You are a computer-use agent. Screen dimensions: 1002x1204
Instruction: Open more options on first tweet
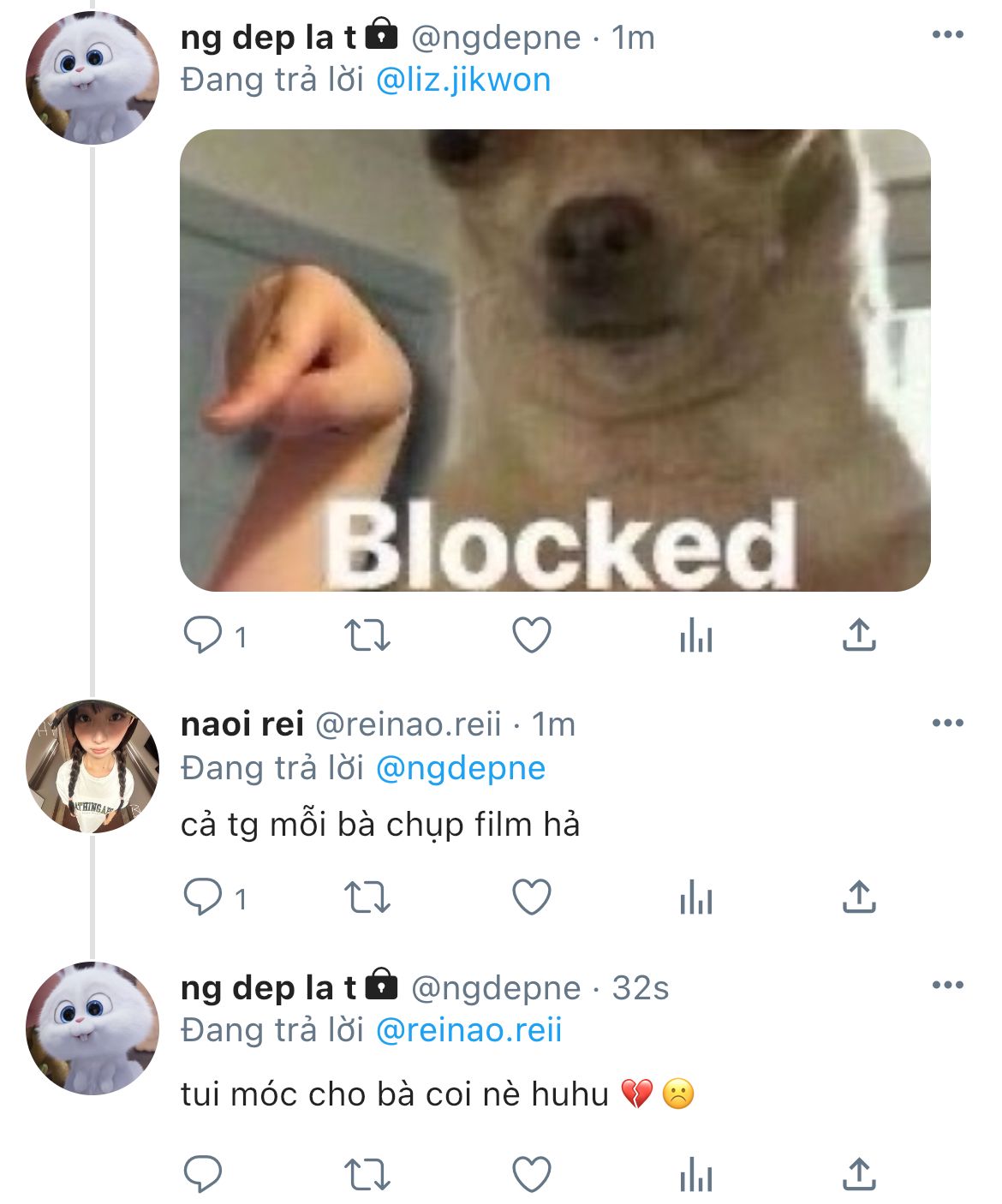click(x=947, y=35)
